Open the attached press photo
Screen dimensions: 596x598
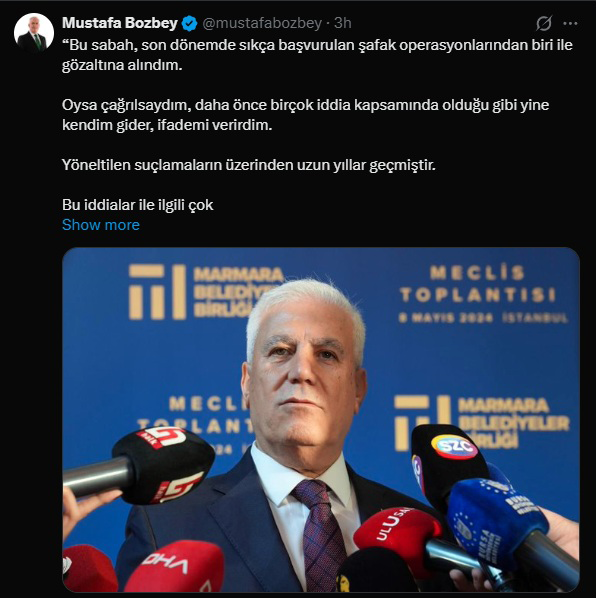[x=321, y=420]
